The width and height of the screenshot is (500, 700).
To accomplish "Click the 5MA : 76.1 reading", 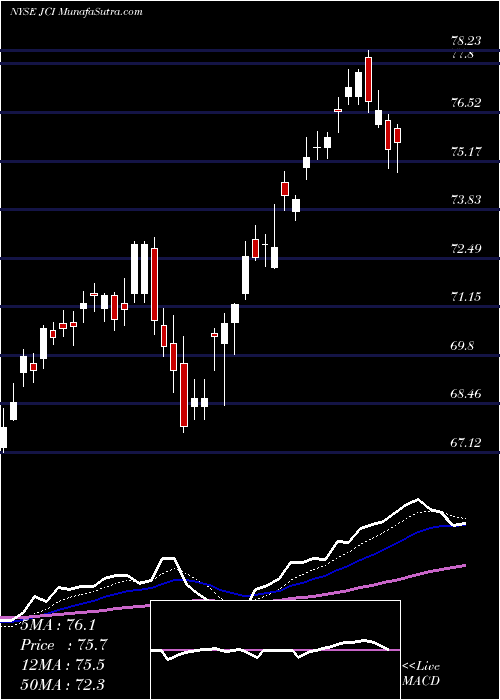I will pyautogui.click(x=58, y=625).
